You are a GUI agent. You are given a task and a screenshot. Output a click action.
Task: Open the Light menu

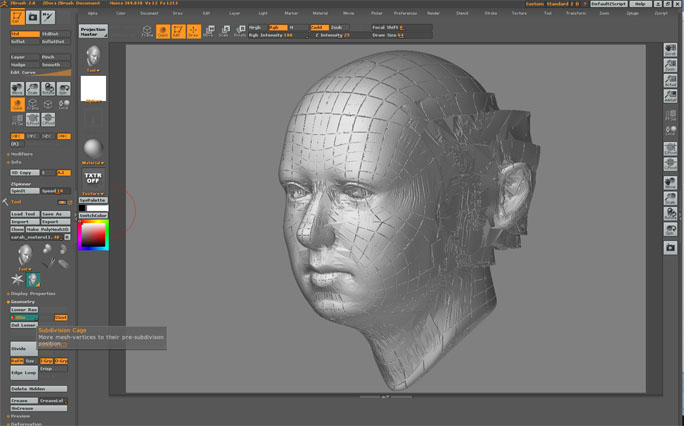click(263, 14)
